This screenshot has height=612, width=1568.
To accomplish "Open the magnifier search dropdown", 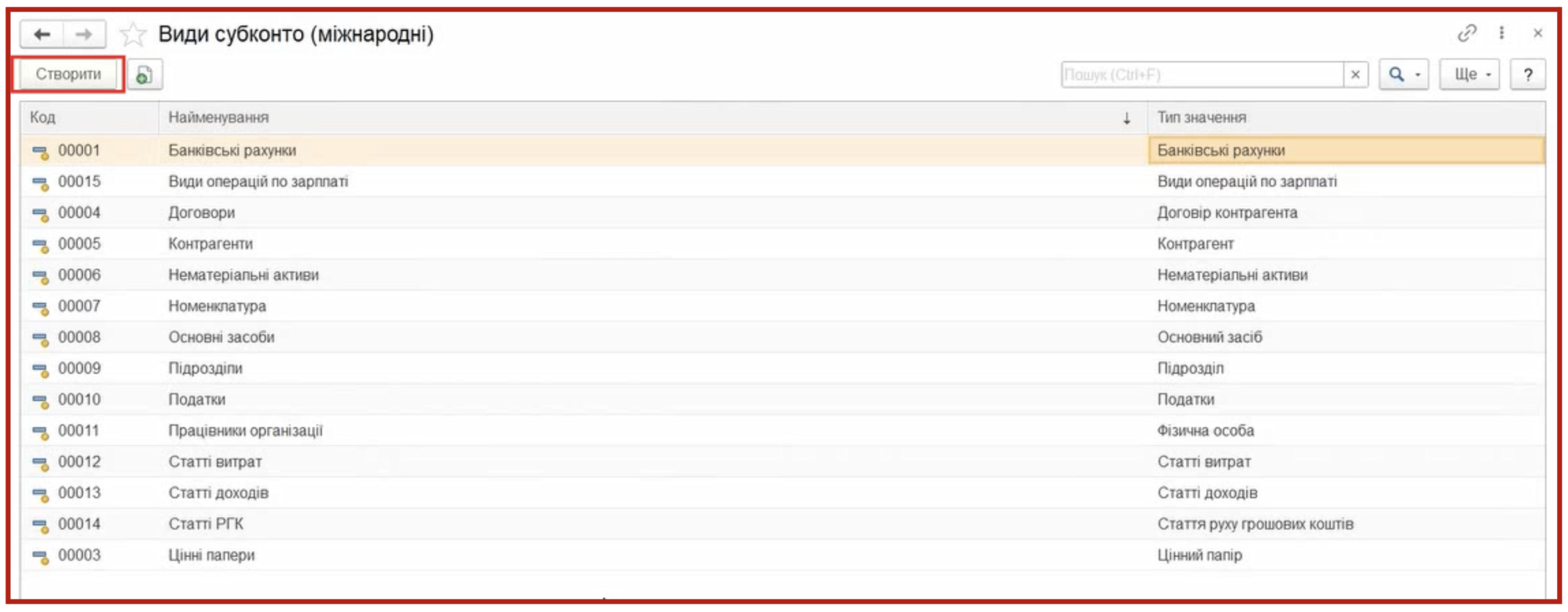I will tap(1404, 75).
